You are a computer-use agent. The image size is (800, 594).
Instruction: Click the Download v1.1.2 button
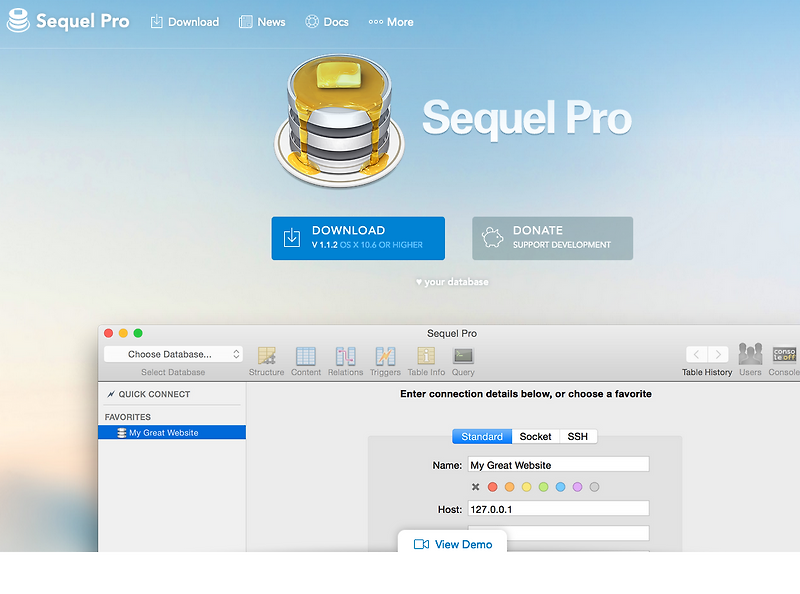click(358, 238)
